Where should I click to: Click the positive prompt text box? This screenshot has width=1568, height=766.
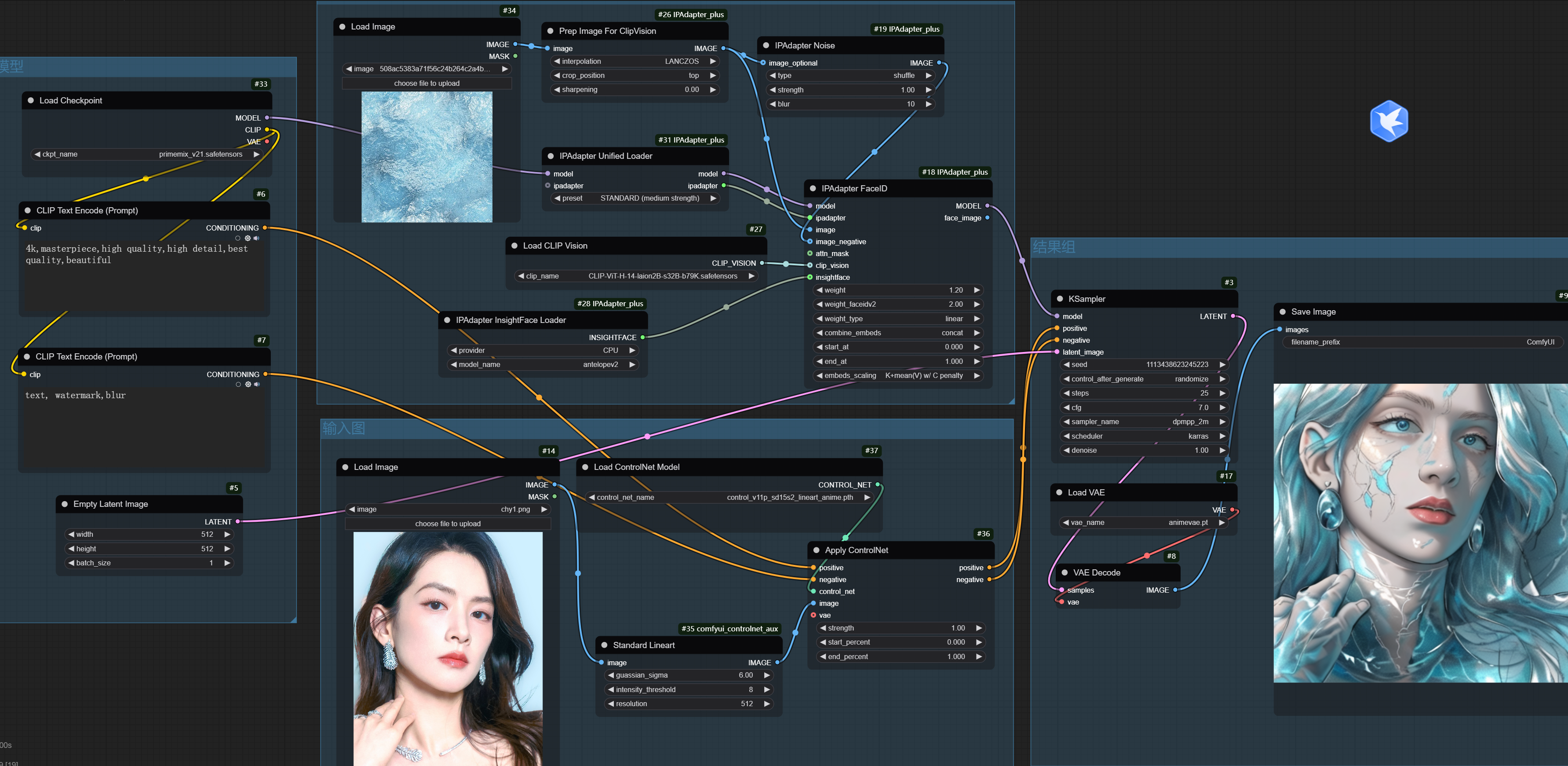click(x=144, y=277)
